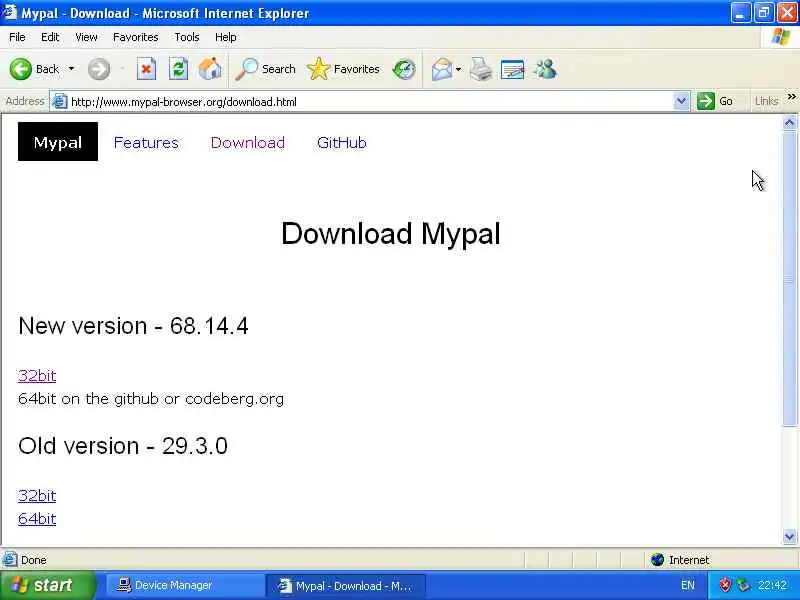Open the Download nav link
800x600 pixels.
(247, 142)
